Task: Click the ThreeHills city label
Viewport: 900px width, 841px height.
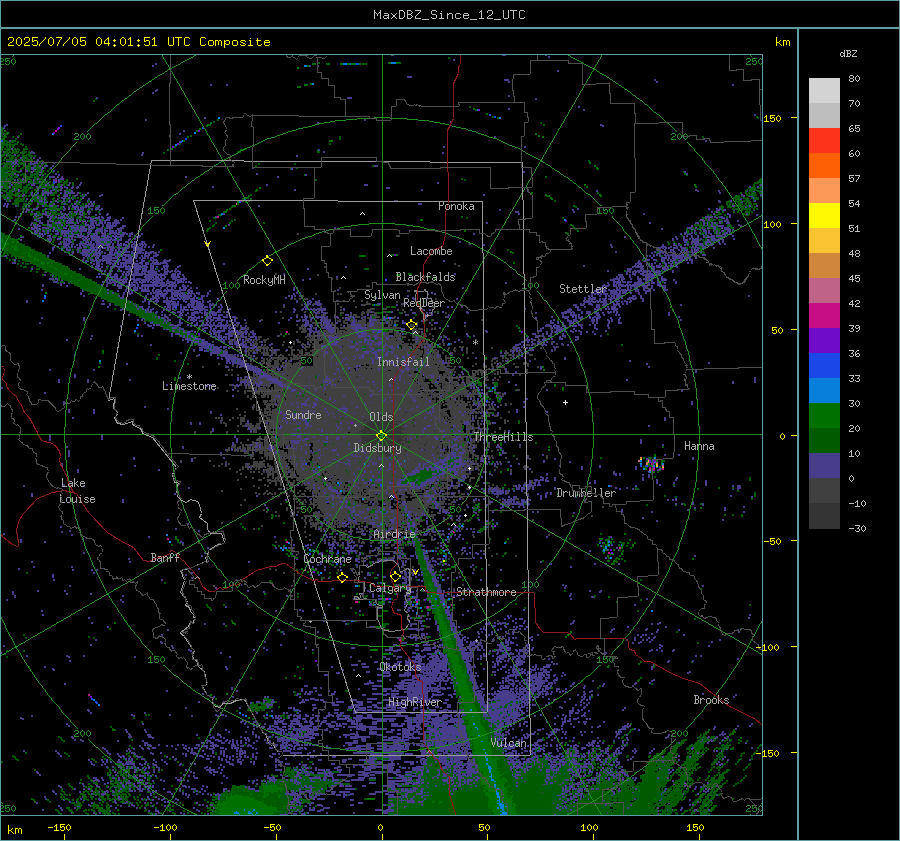Action: [x=503, y=437]
